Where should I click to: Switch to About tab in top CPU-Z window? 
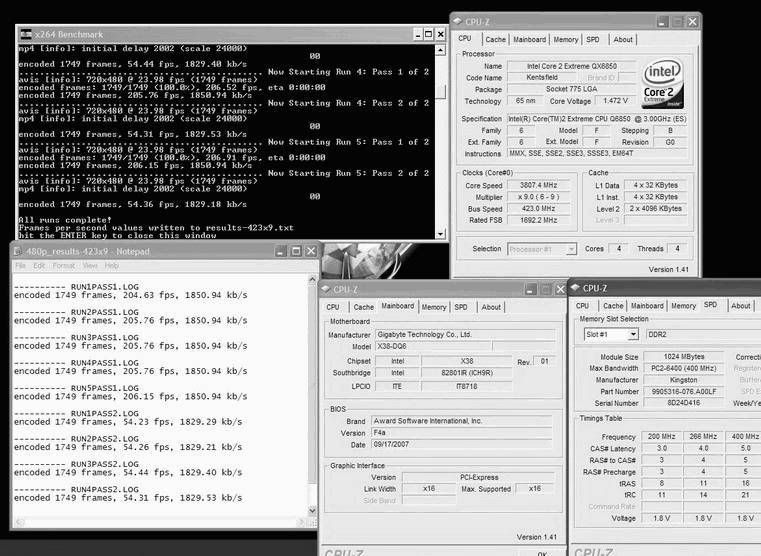pyautogui.click(x=623, y=39)
